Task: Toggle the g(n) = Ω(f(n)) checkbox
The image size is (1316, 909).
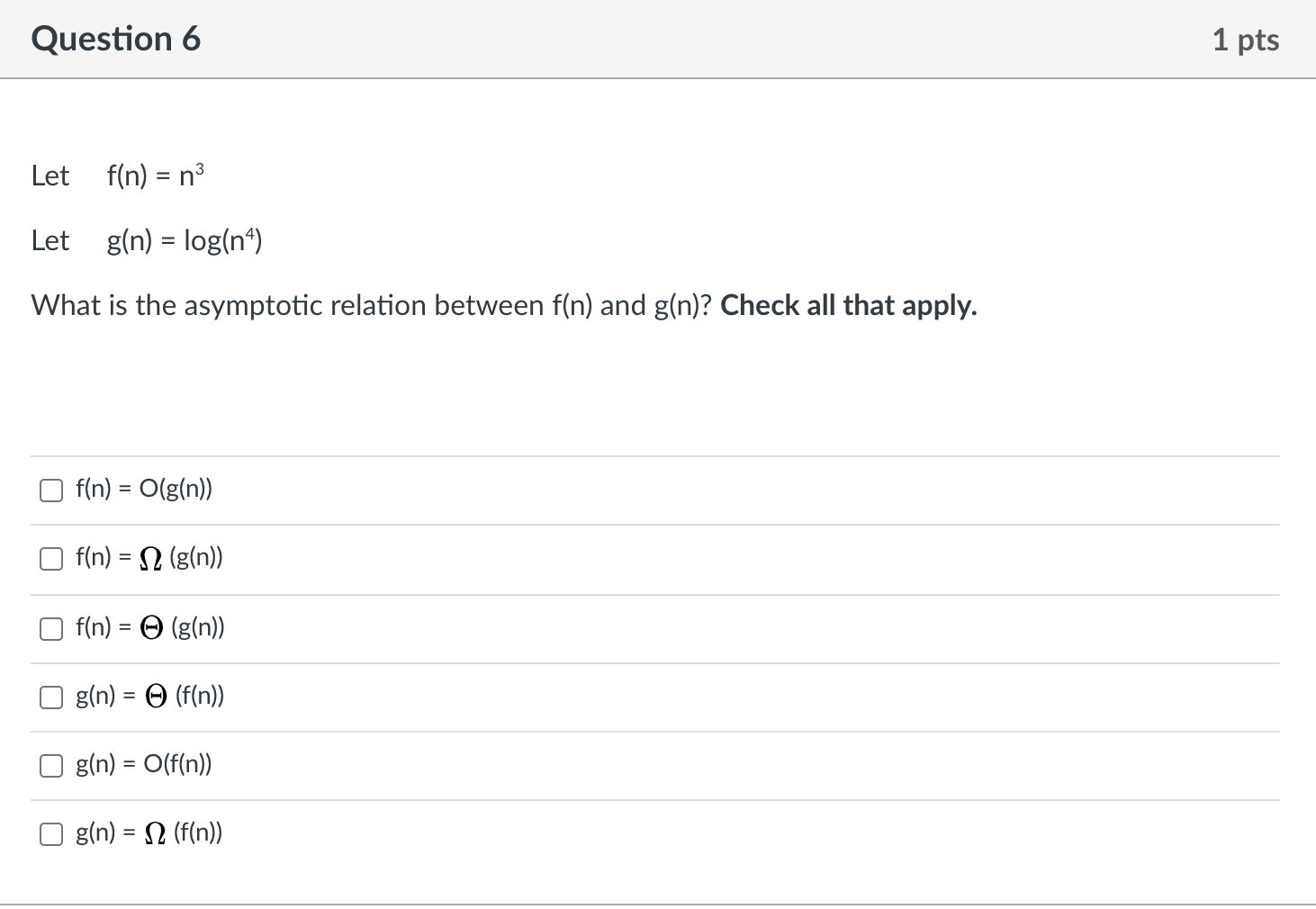Action: tap(51, 834)
